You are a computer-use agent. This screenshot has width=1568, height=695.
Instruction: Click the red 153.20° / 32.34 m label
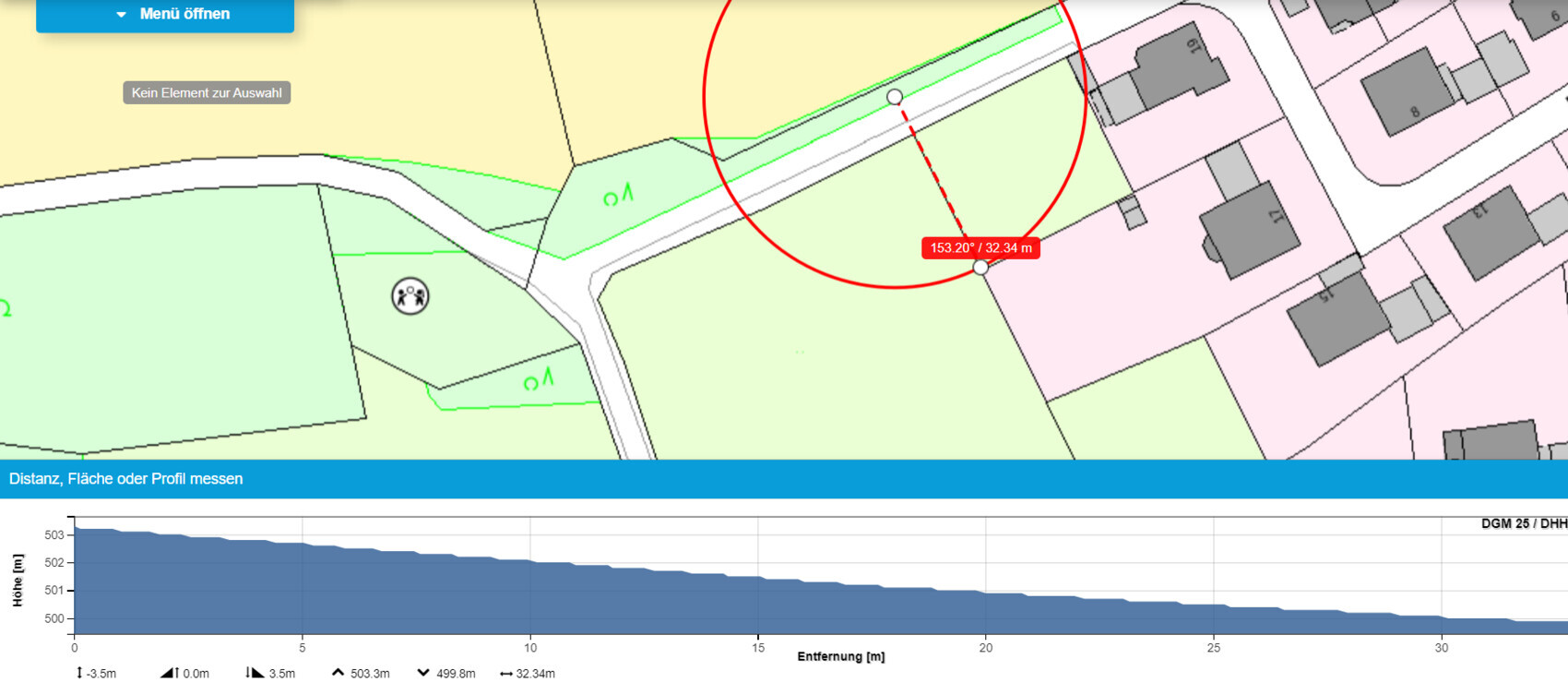(980, 247)
